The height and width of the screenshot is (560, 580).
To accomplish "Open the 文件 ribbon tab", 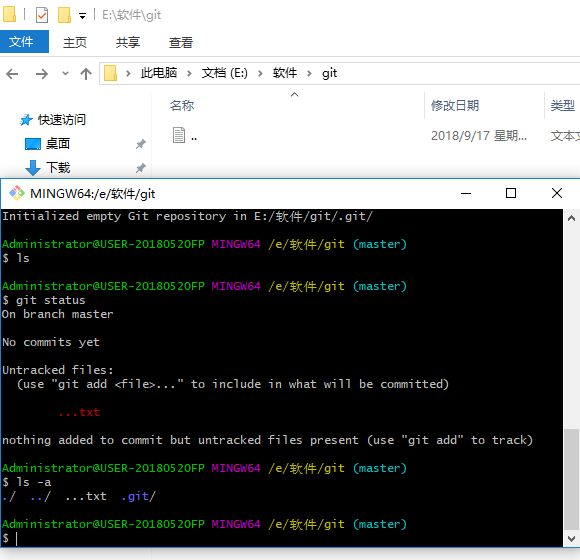I will click(x=24, y=41).
